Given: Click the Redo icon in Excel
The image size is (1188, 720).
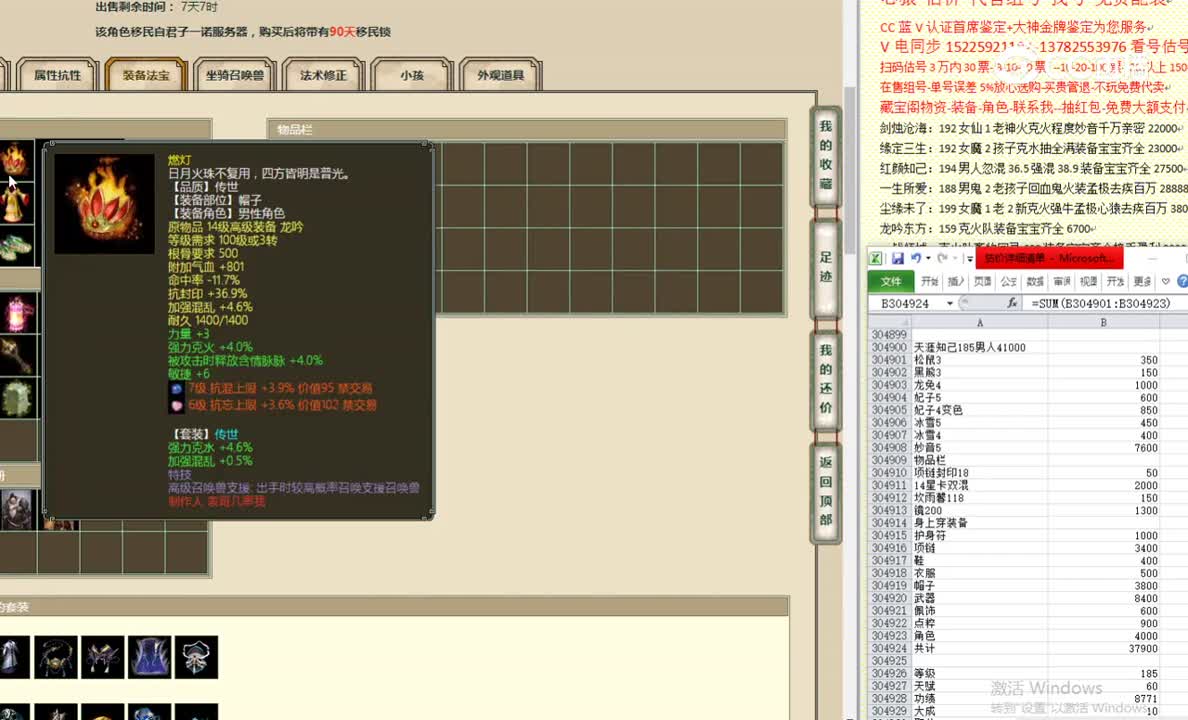Looking at the screenshot, I should [941, 256].
